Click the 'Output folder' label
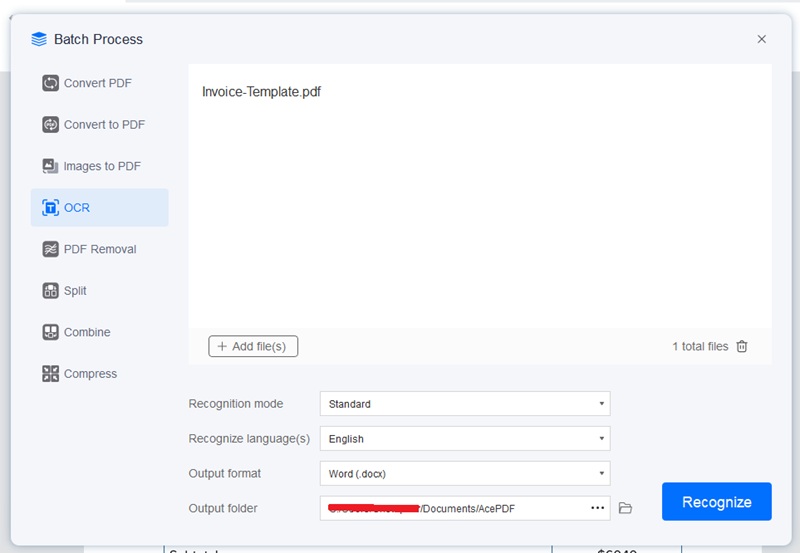This screenshot has height=553, width=800. (x=223, y=508)
